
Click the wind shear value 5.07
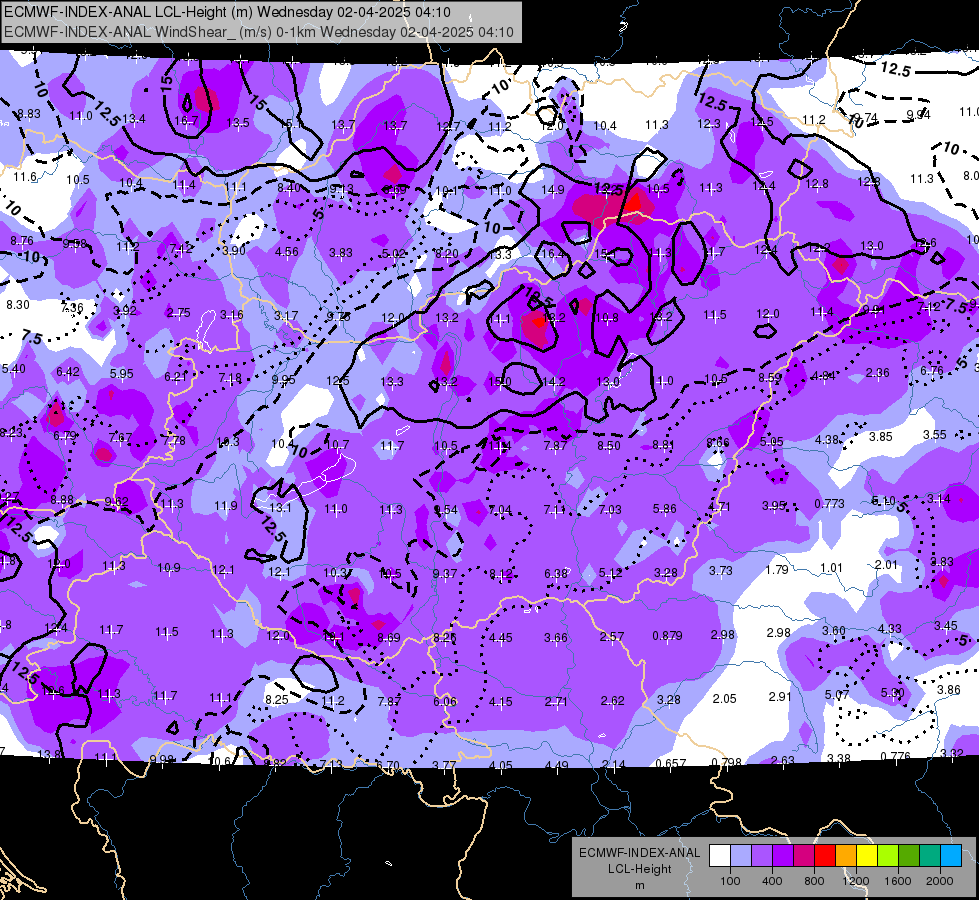(836, 695)
